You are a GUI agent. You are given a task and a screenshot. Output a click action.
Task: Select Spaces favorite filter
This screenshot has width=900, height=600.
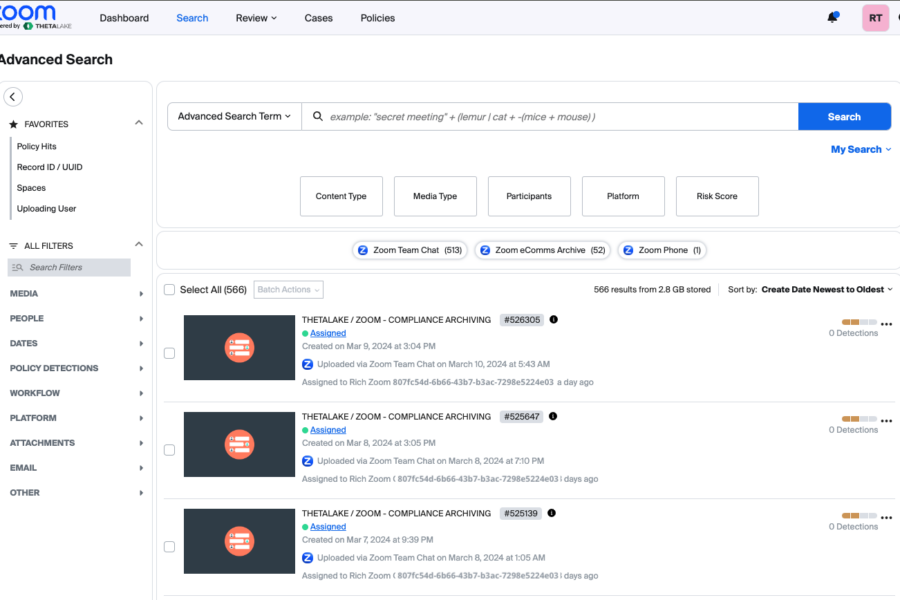click(31, 188)
